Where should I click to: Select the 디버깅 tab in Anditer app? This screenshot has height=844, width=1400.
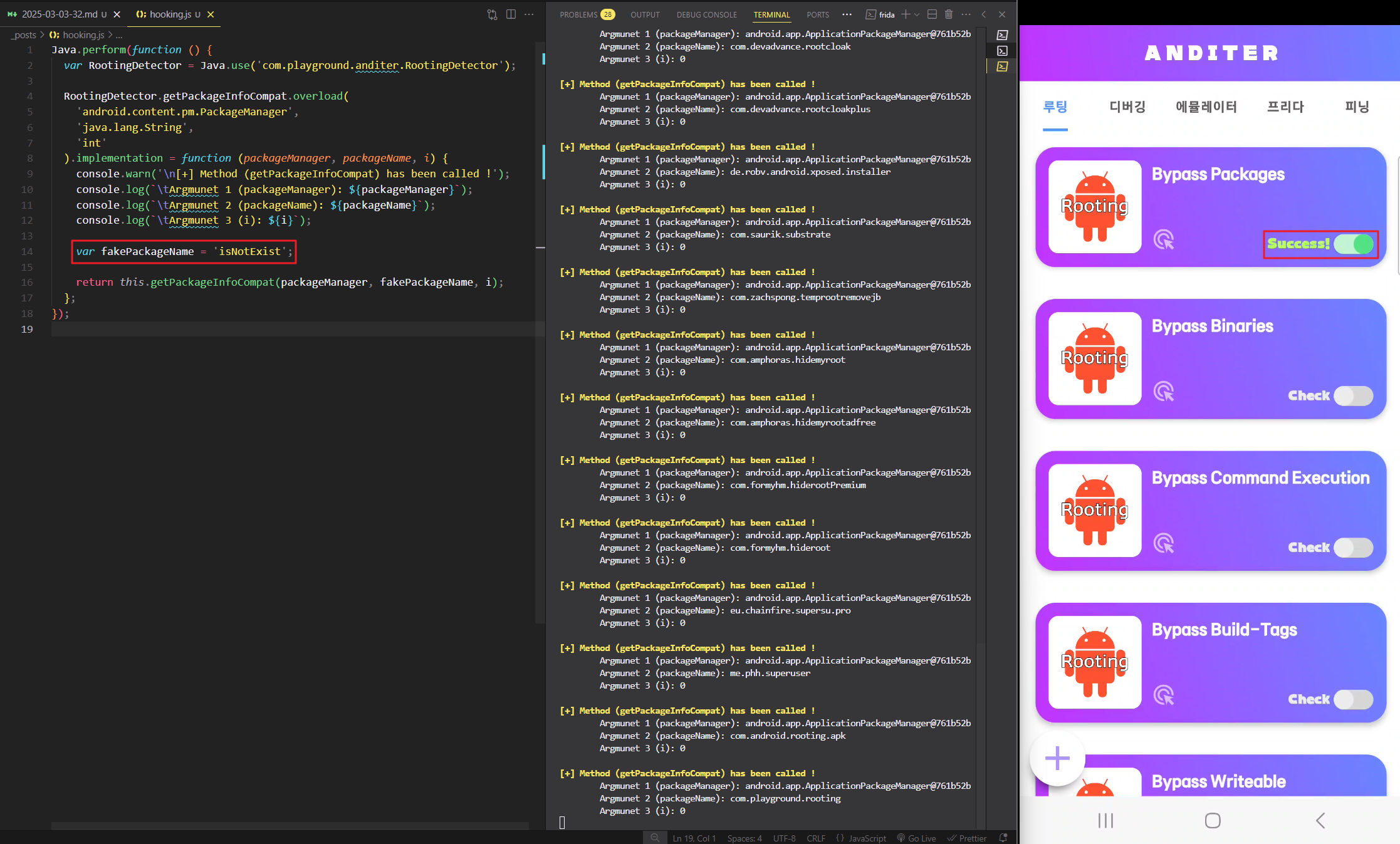(x=1127, y=107)
